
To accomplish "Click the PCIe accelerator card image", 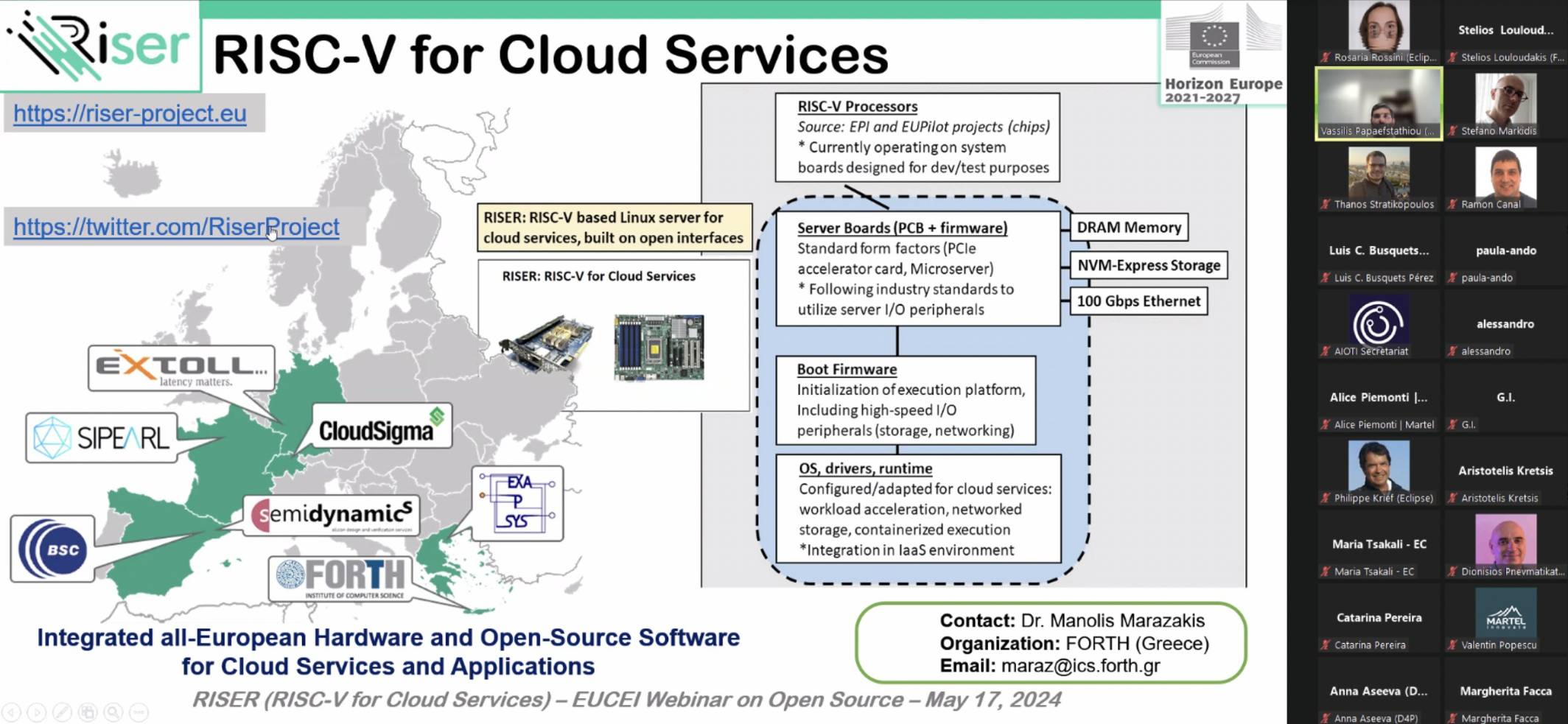I will (x=546, y=345).
